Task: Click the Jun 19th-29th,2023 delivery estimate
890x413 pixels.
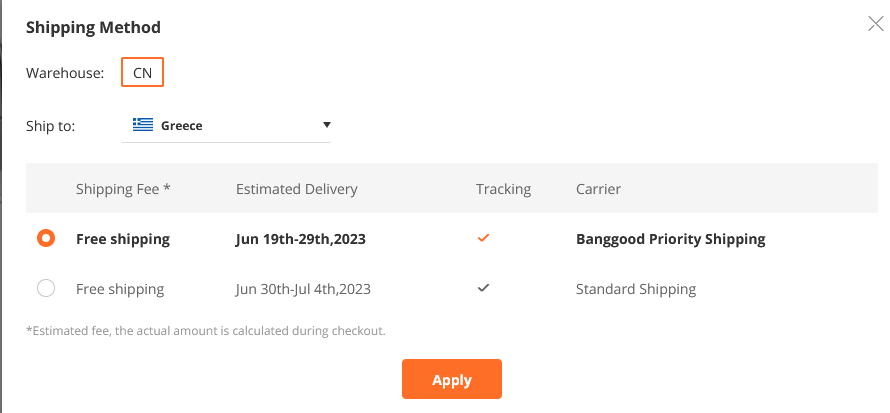Action: pyautogui.click(x=301, y=239)
